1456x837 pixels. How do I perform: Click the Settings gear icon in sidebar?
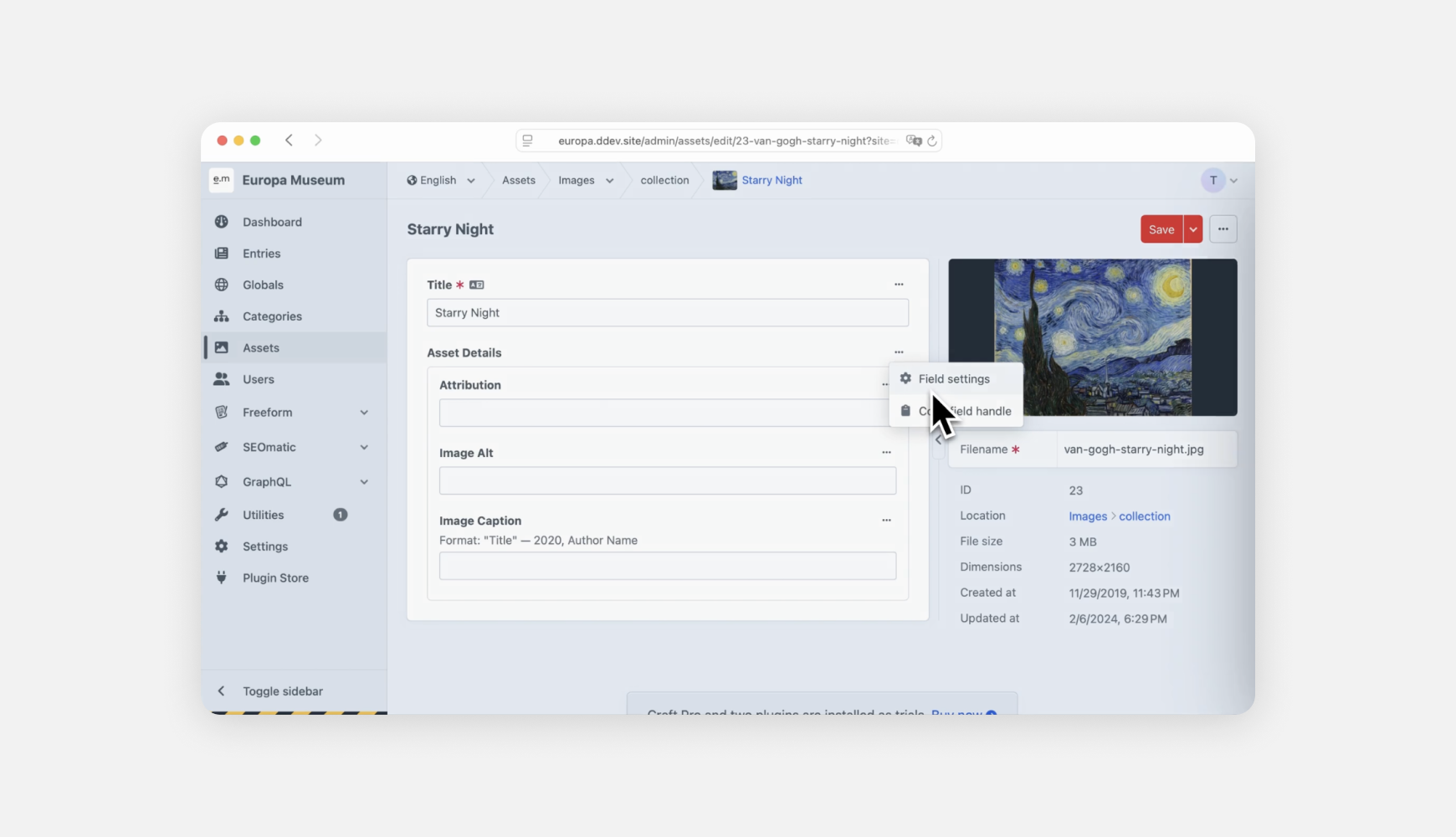click(221, 547)
